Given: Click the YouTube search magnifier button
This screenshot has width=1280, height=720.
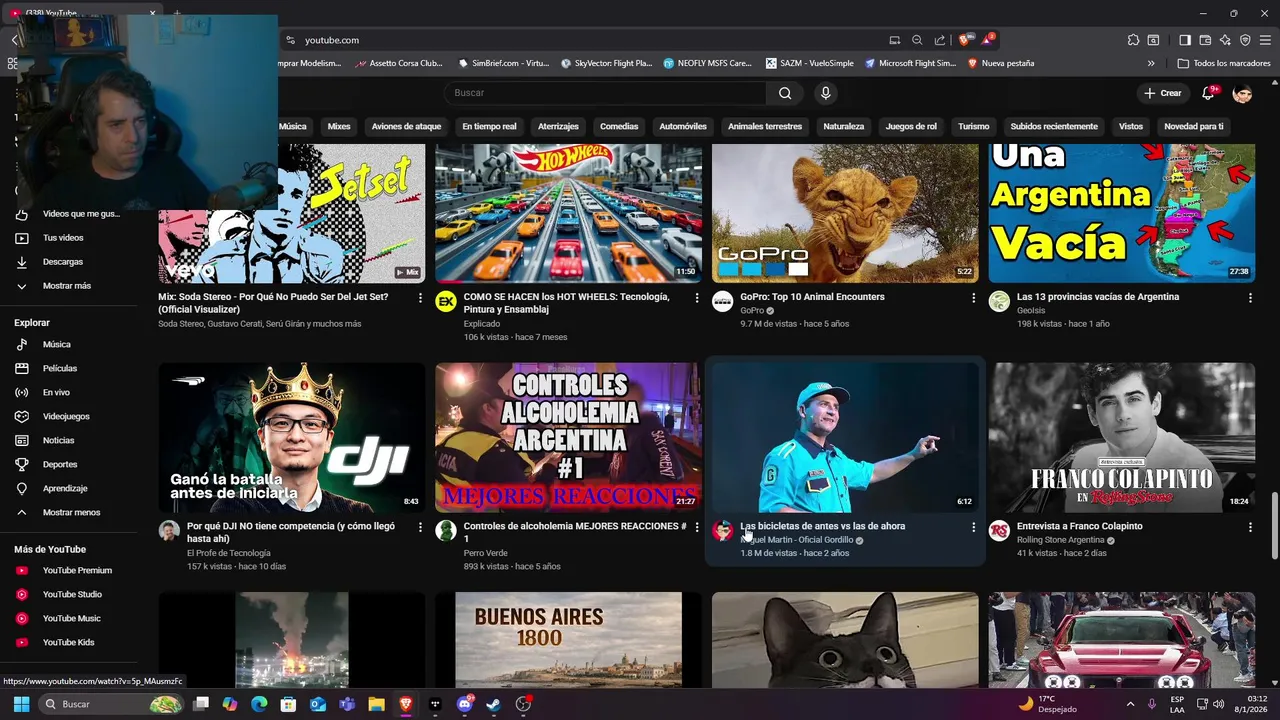Looking at the screenshot, I should pyautogui.click(x=785, y=93).
